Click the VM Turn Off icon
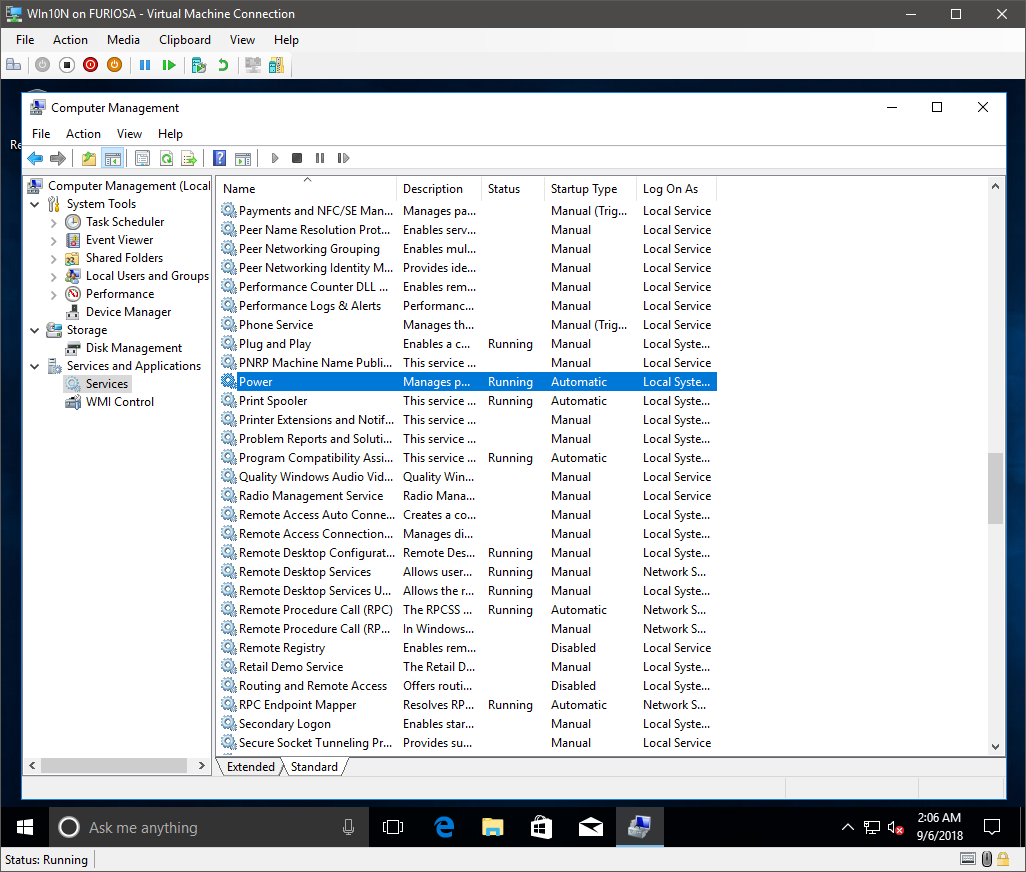Viewport: 1026px width, 872px height. 67,65
